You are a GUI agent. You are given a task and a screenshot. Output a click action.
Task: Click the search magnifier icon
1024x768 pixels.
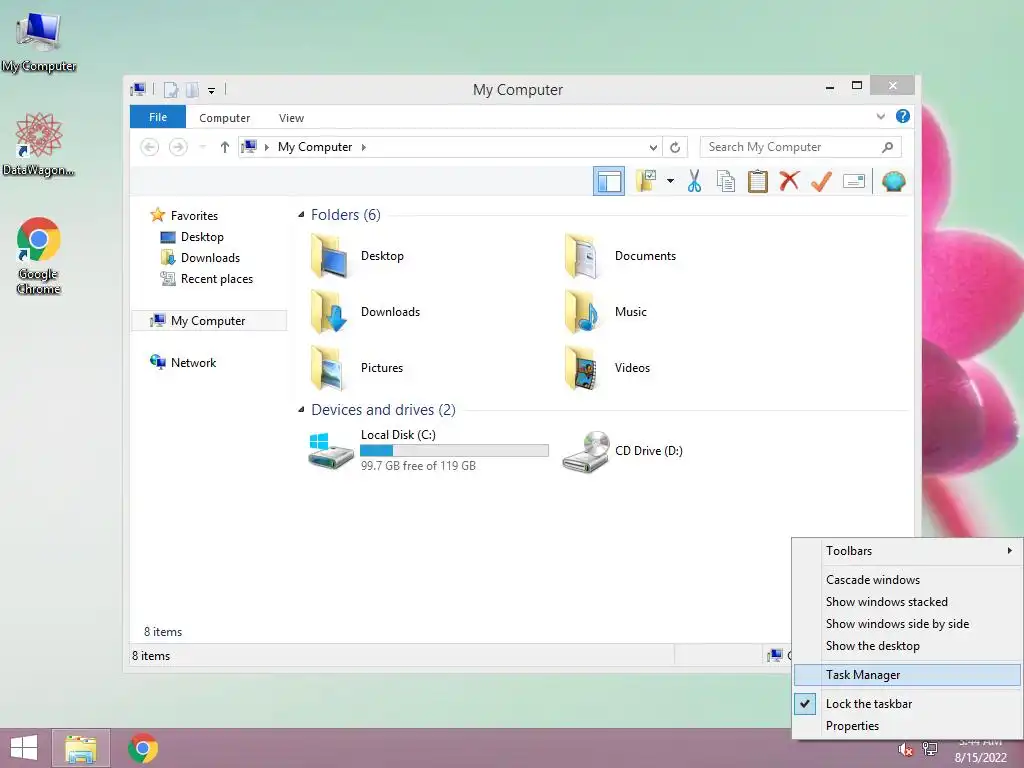tap(887, 147)
